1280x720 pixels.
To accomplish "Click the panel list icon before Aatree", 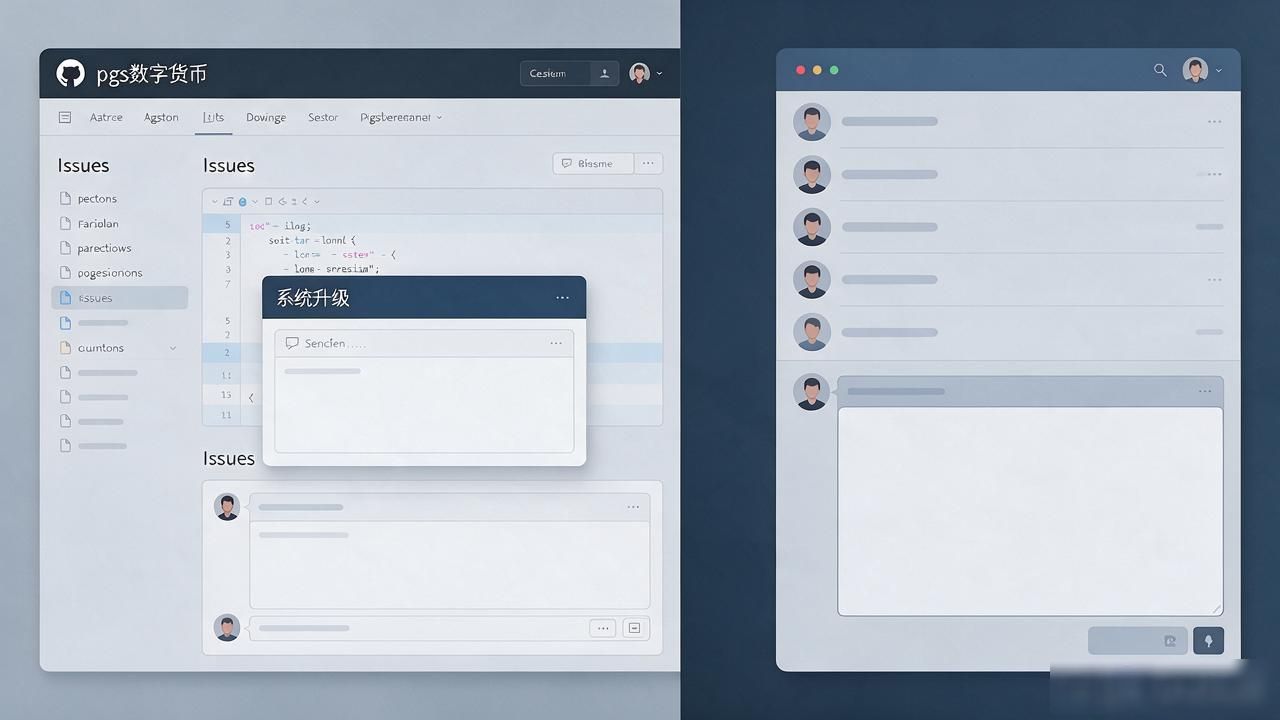I will (x=65, y=117).
